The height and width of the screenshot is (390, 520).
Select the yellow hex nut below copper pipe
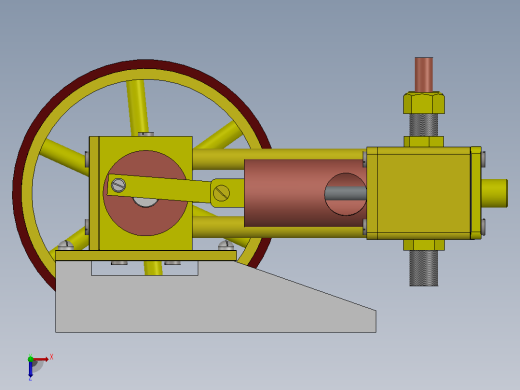pos(424,103)
